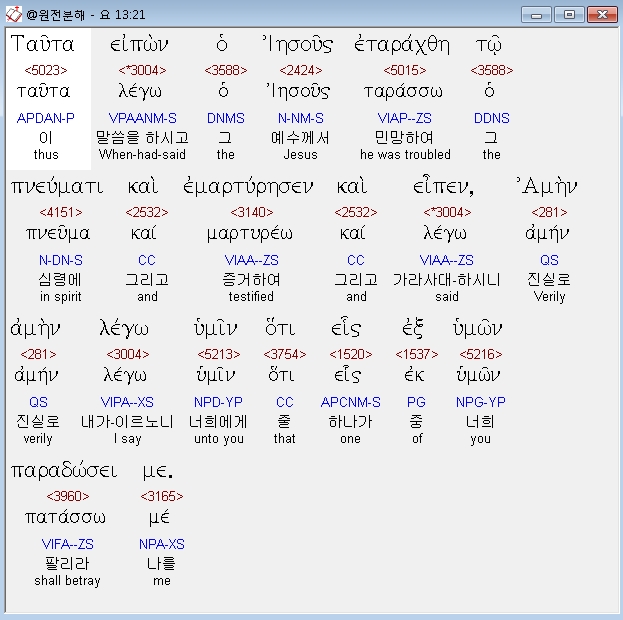
Task: Click Strong's number <3004> under λέγω
Action: (128, 354)
